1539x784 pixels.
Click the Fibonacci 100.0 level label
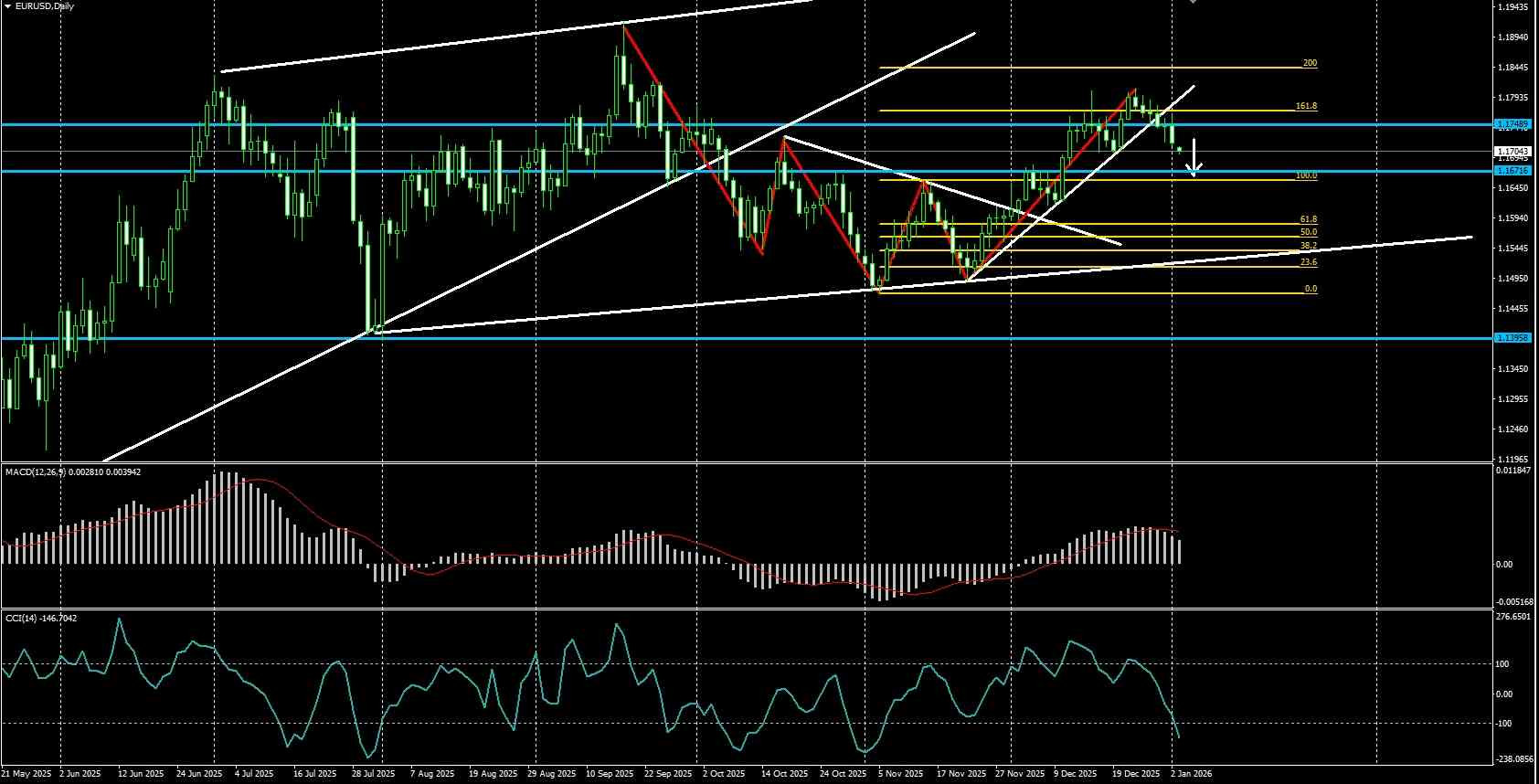point(1306,175)
